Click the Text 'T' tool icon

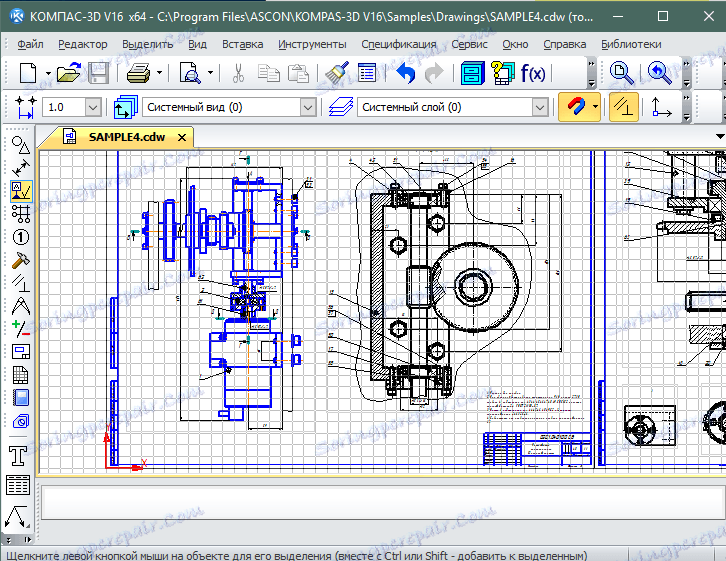tap(18, 456)
